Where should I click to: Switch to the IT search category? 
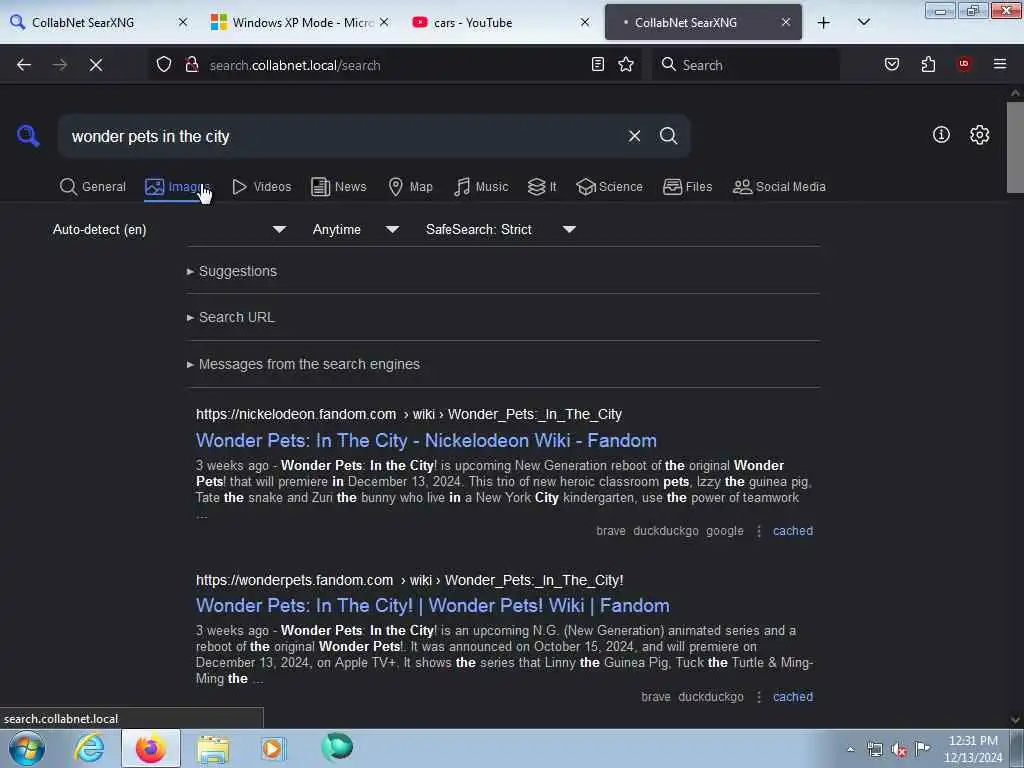541,187
